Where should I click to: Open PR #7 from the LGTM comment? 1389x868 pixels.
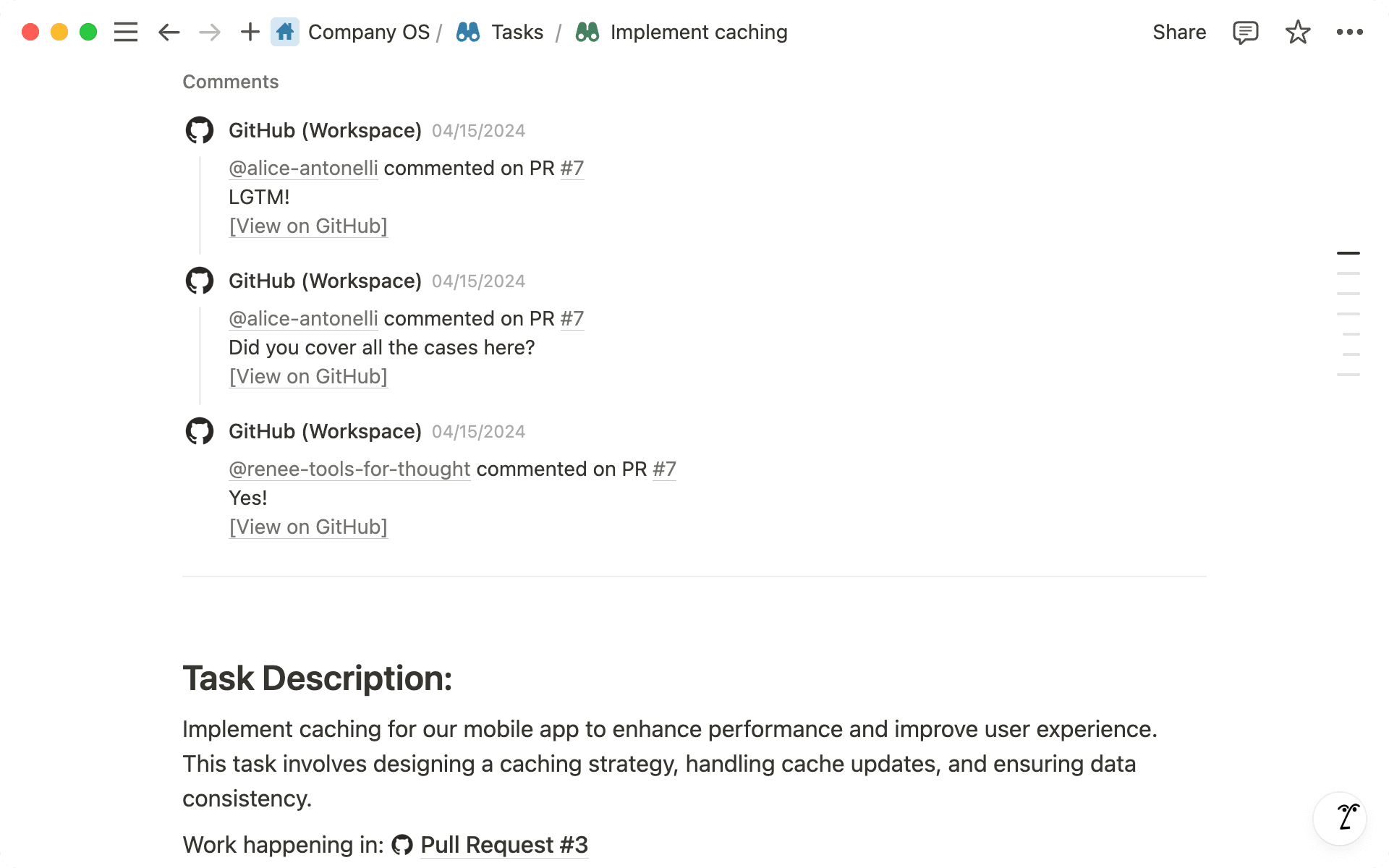(x=572, y=168)
